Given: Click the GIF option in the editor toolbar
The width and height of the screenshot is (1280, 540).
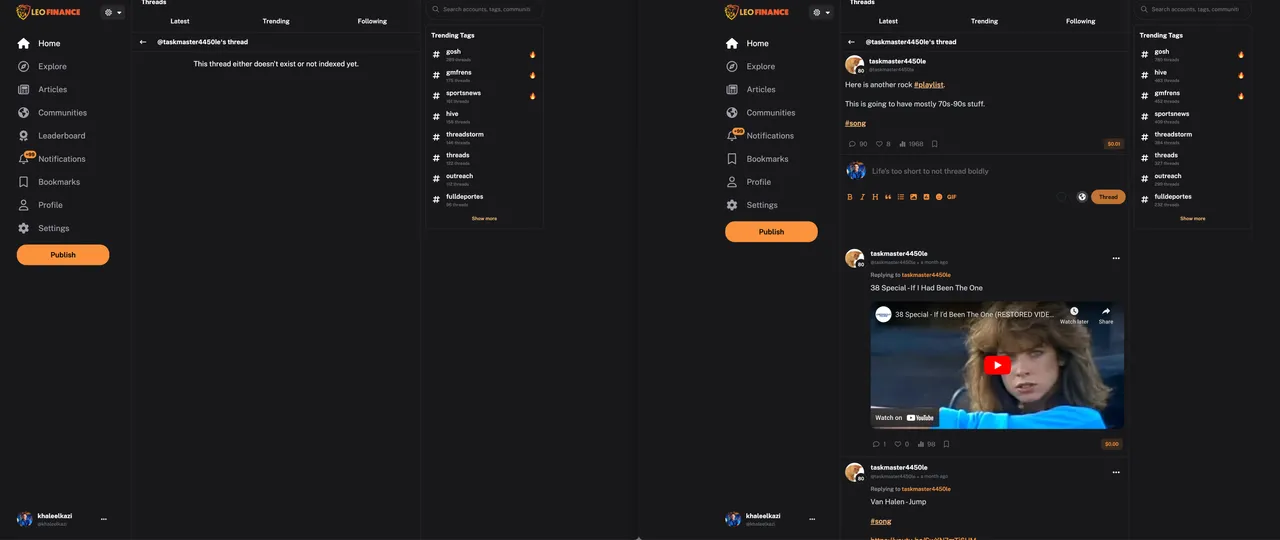Looking at the screenshot, I should click(952, 197).
